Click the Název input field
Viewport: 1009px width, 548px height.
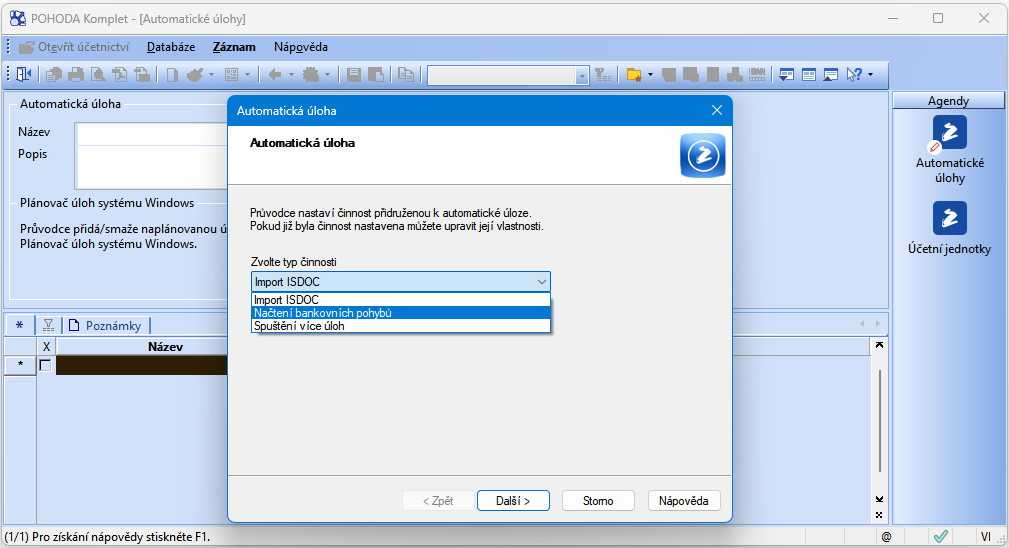[x=150, y=132]
